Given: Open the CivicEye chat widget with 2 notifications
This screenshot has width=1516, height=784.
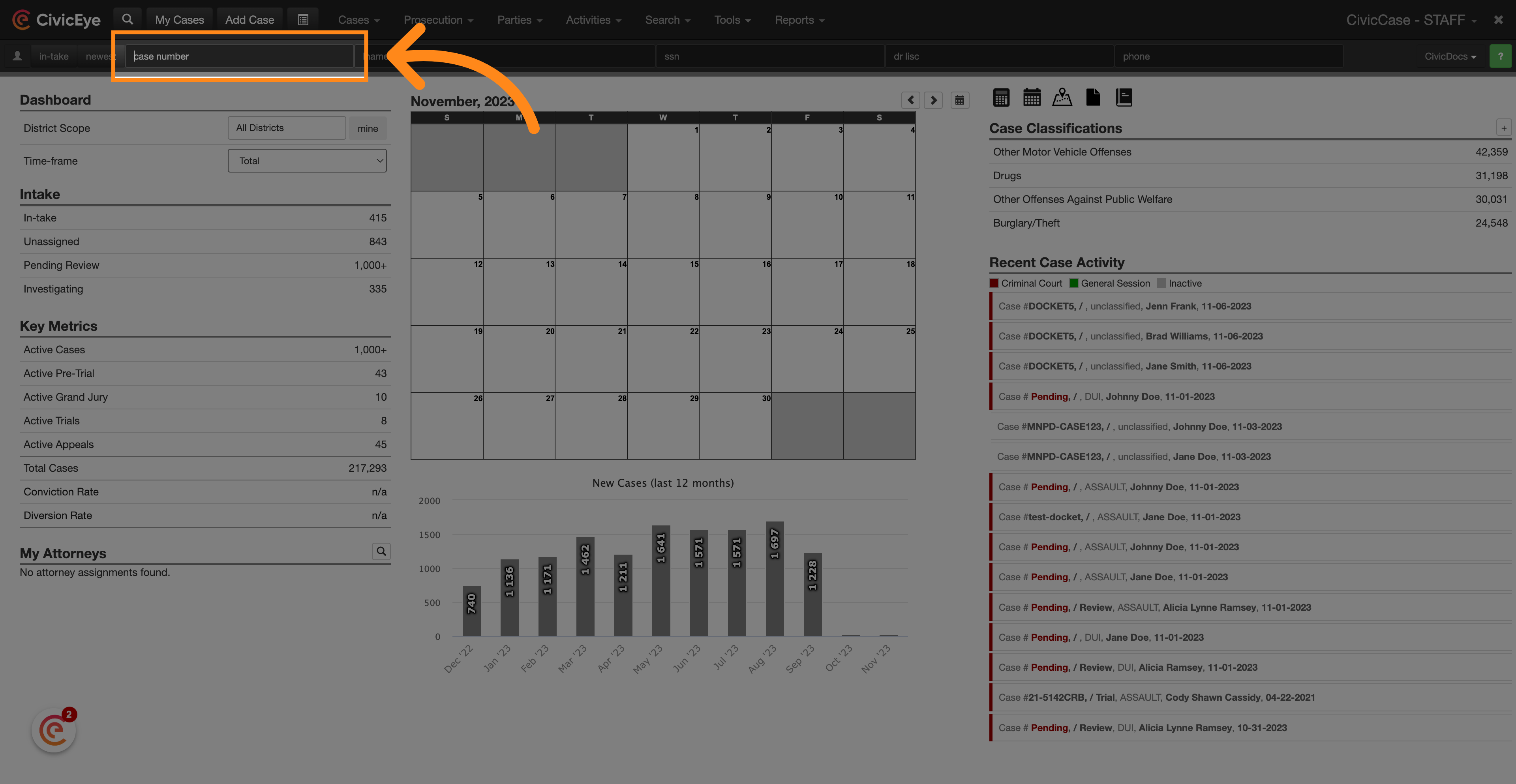Looking at the screenshot, I should pyautogui.click(x=54, y=731).
